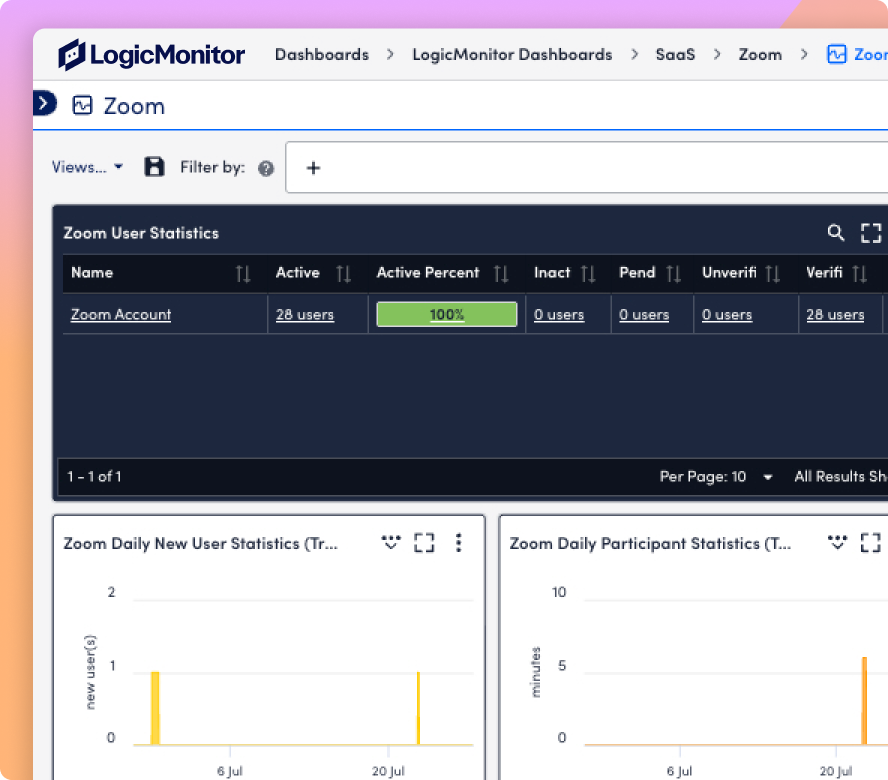Go to SaaS breadcrumb
Viewport: 888px width, 780px height.
[x=675, y=54]
